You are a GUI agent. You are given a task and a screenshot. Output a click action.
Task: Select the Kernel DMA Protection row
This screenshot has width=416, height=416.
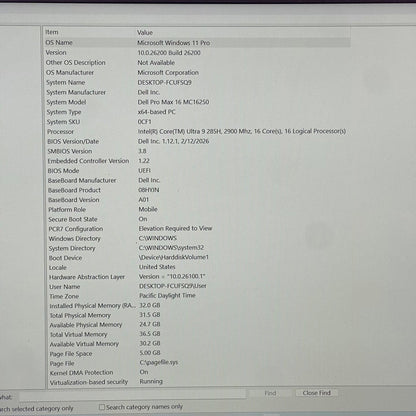coord(197,372)
